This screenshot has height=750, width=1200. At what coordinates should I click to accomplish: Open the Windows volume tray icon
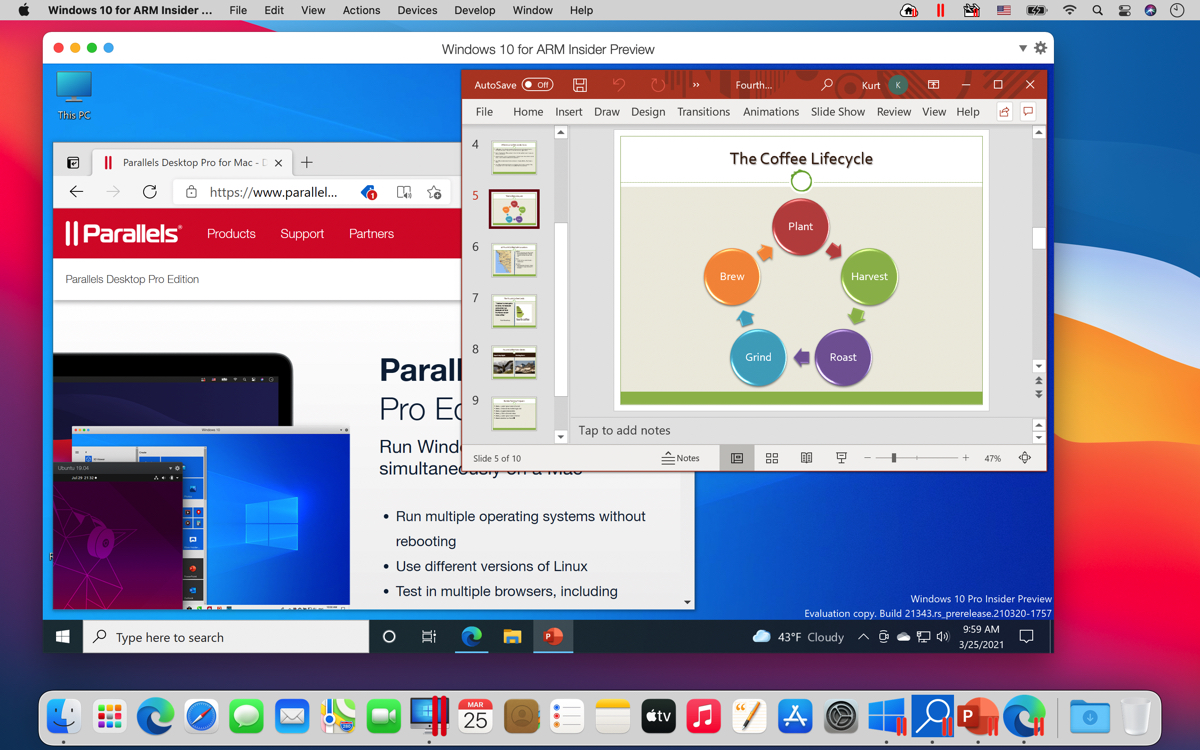point(942,637)
